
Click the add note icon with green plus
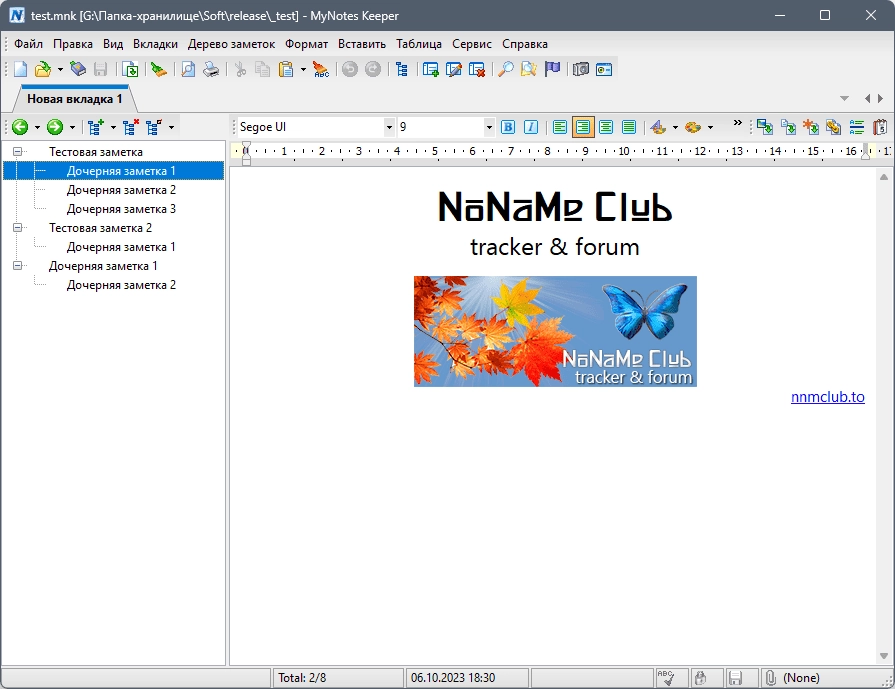[x=430, y=69]
